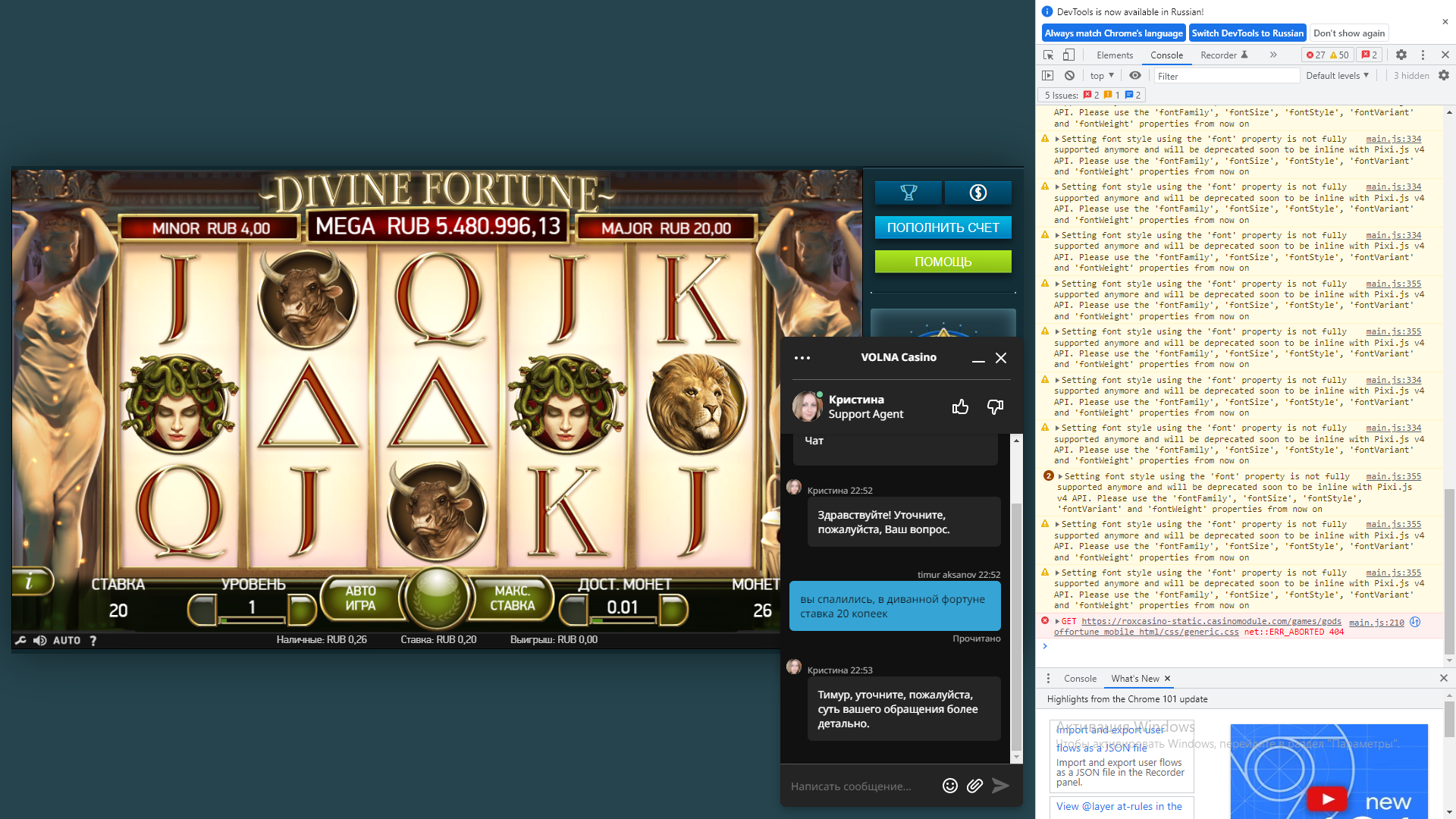Select the What's New drawer tab
Viewport: 1456px width, 819px height.
pos(1134,678)
